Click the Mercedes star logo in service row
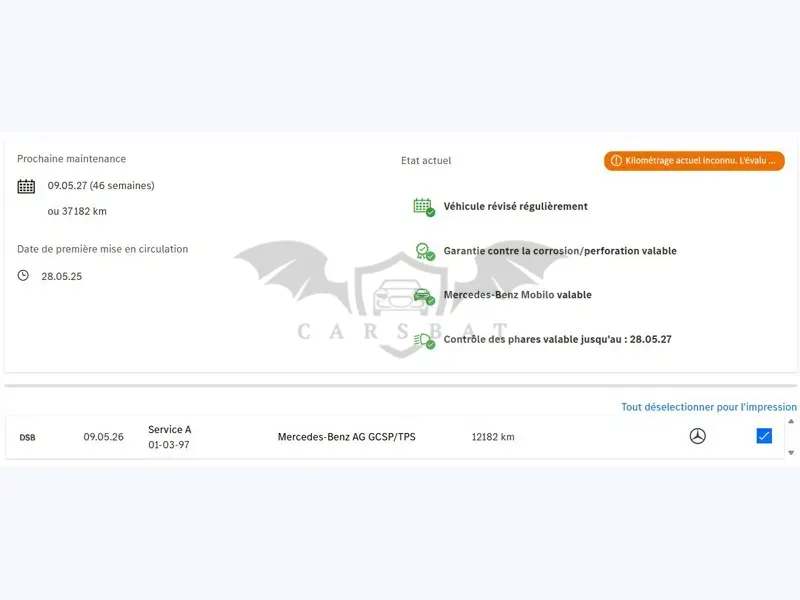This screenshot has height=600, width=800. coord(697,436)
